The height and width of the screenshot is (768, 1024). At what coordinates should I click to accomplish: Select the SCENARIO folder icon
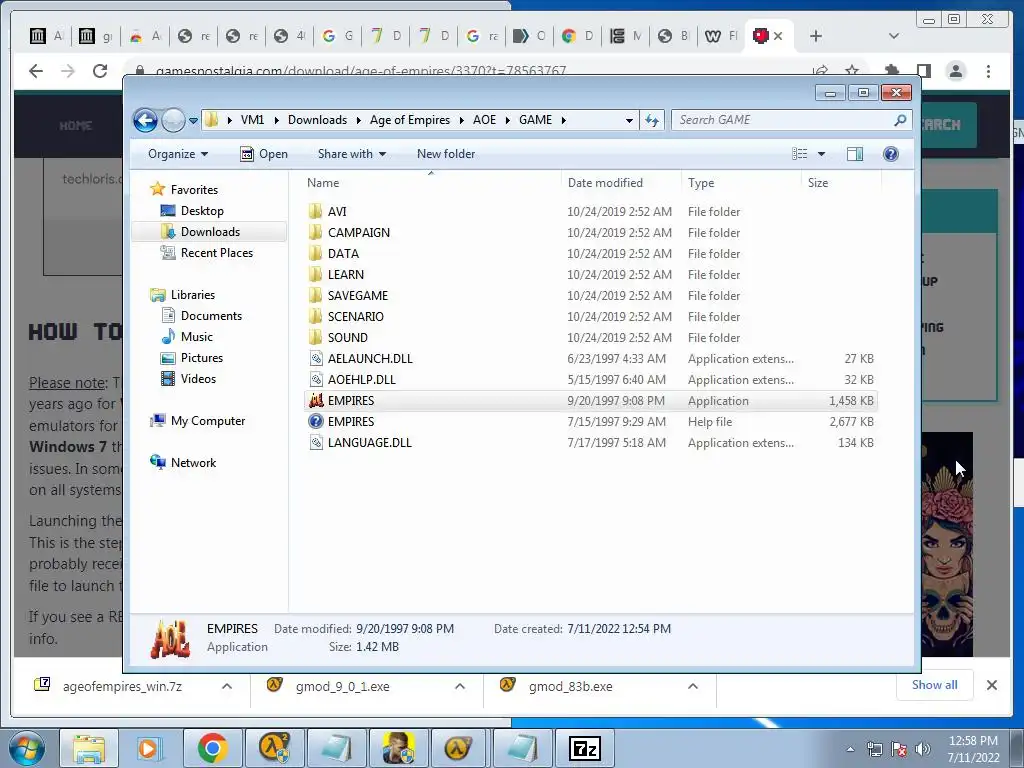315,317
